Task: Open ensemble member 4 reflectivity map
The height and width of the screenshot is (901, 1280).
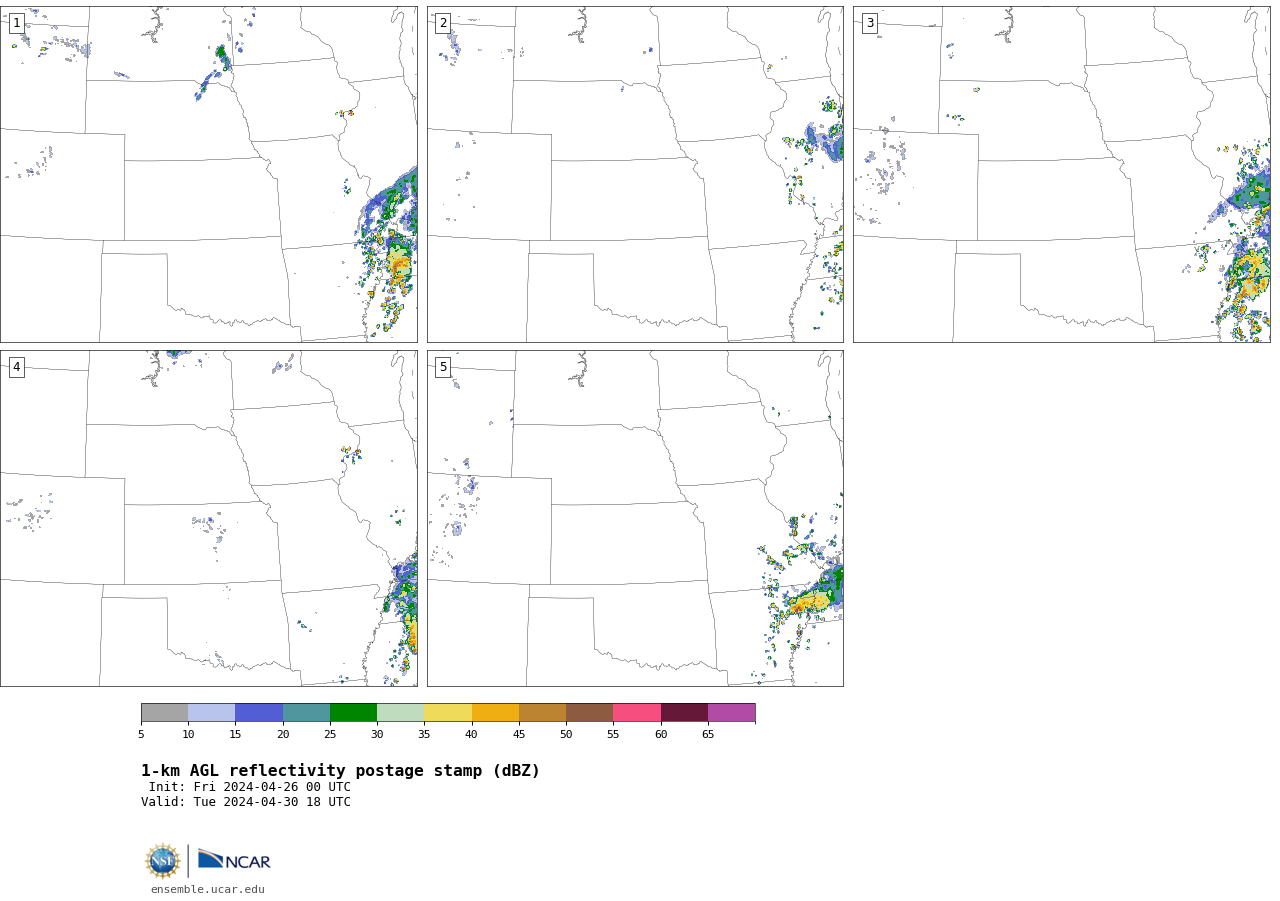Action: point(209,518)
